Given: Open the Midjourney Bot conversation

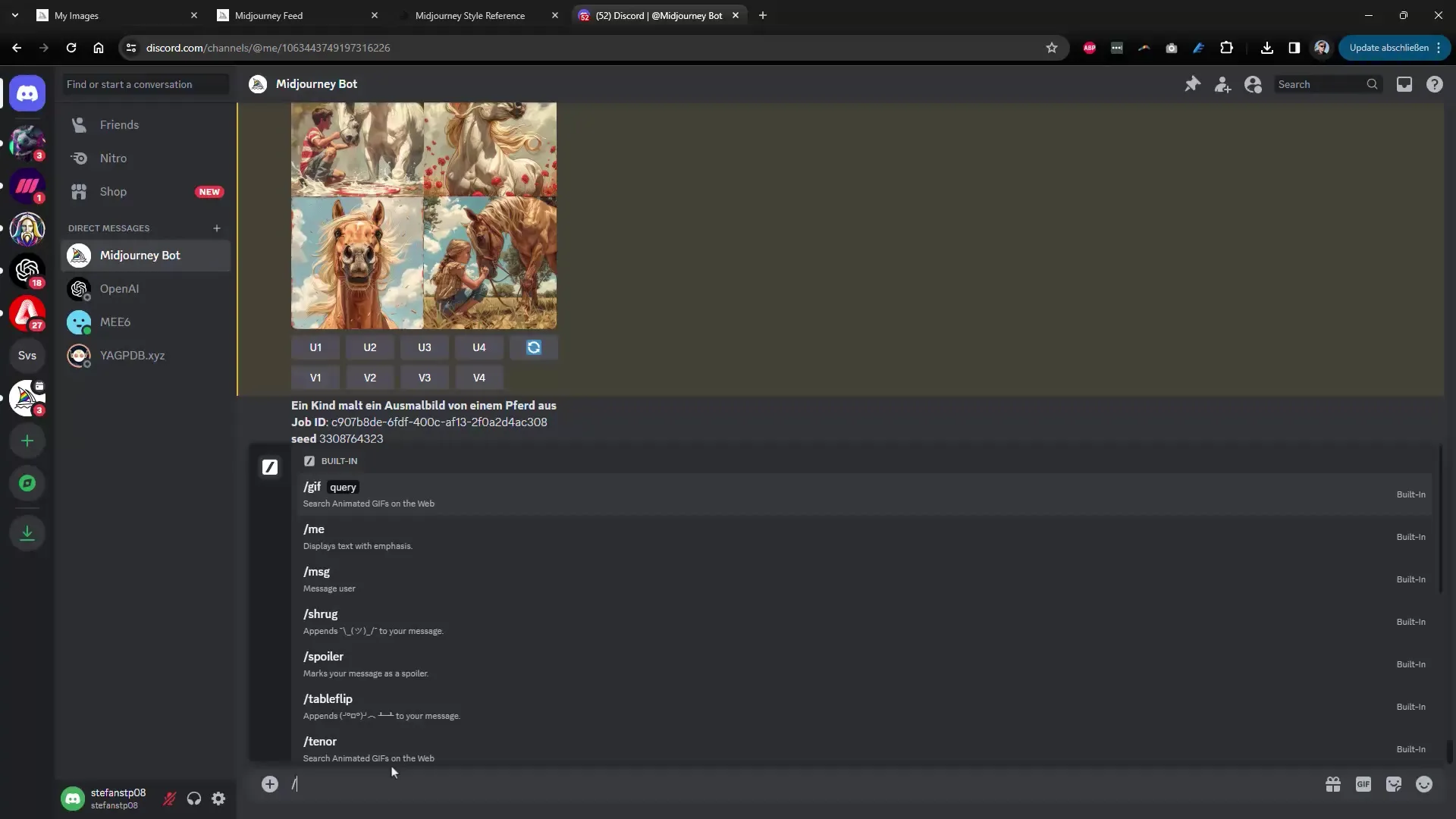Looking at the screenshot, I should pyautogui.click(x=140, y=255).
